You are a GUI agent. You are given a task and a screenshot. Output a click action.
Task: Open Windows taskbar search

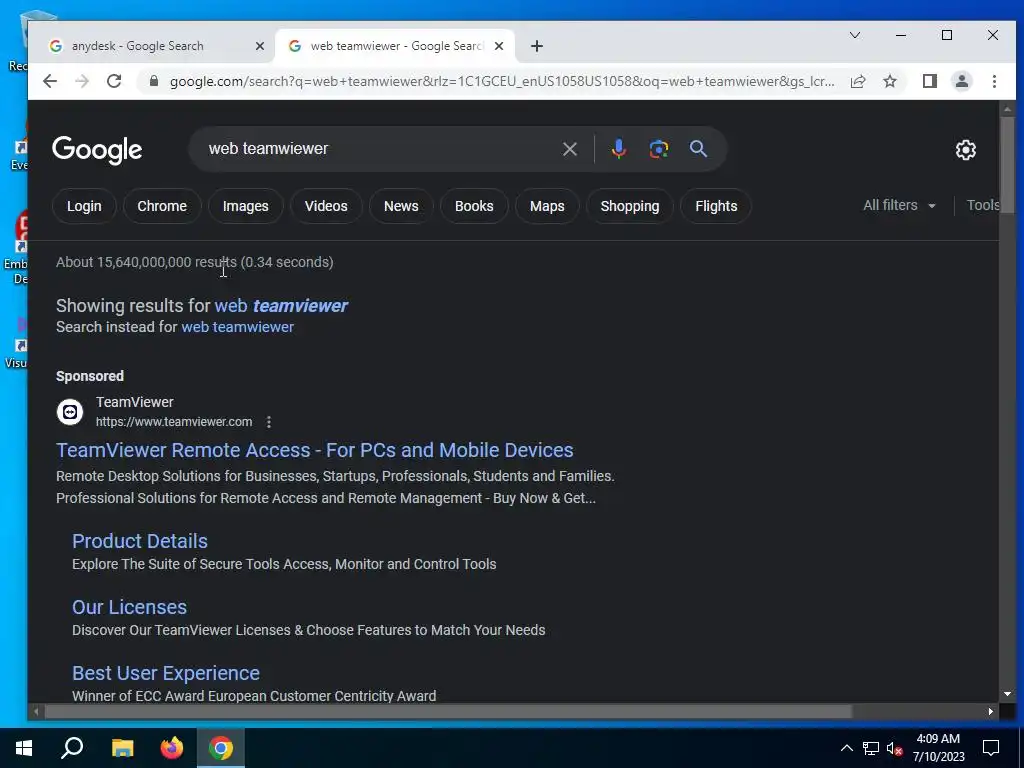[72, 748]
